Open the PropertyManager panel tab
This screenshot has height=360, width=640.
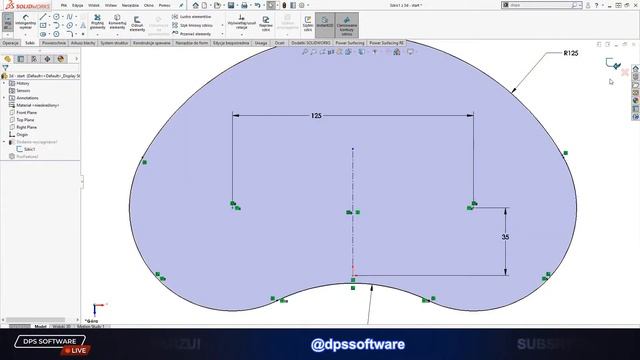point(21,59)
